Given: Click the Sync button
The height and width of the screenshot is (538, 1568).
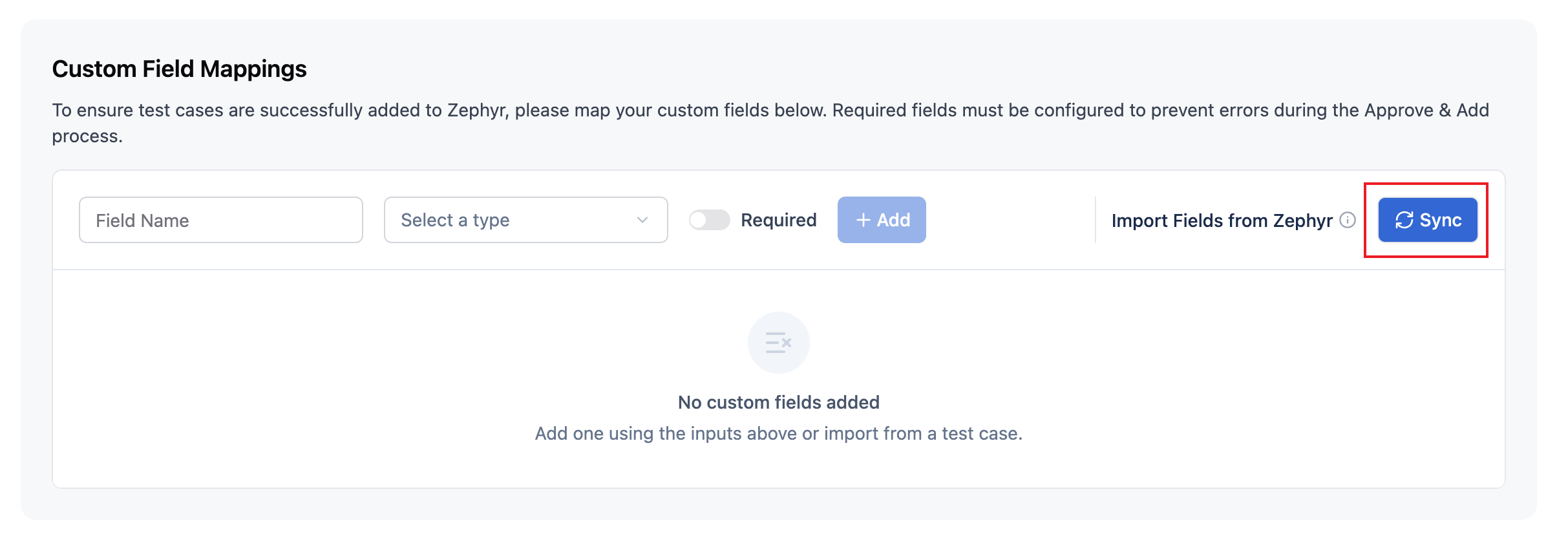Looking at the screenshot, I should coord(1428,220).
